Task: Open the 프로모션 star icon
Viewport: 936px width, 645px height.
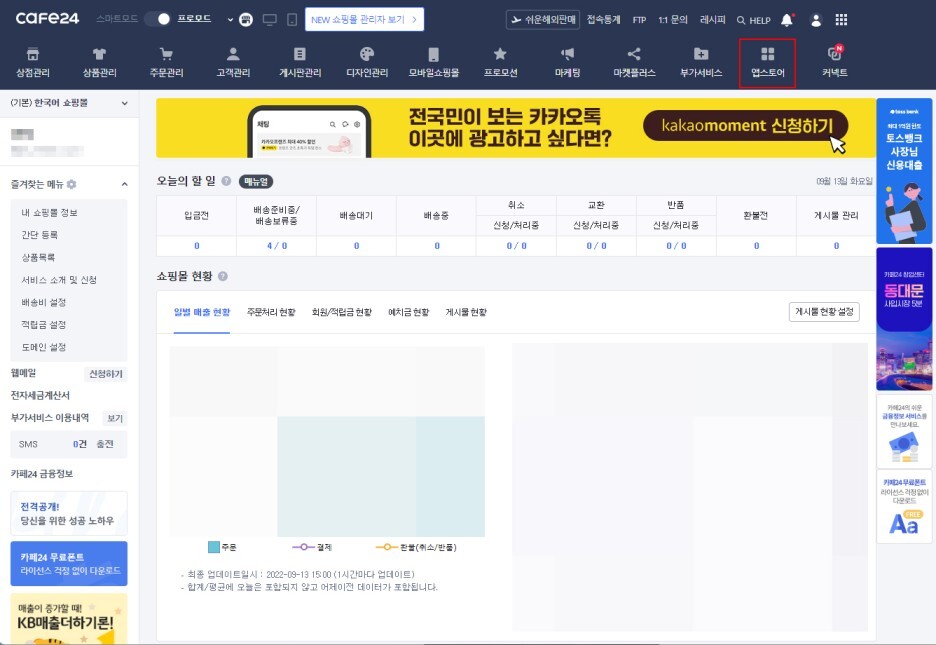Action: tap(500, 55)
